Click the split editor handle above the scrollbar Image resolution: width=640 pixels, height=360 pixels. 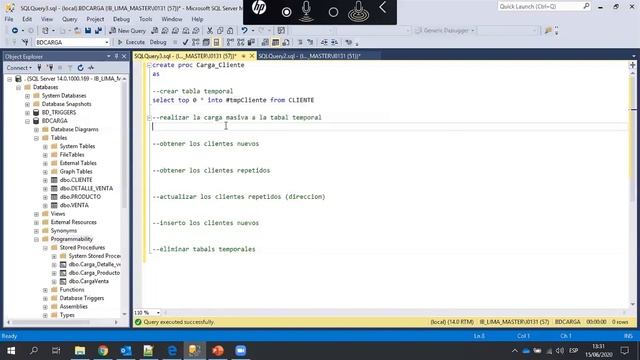point(633,65)
